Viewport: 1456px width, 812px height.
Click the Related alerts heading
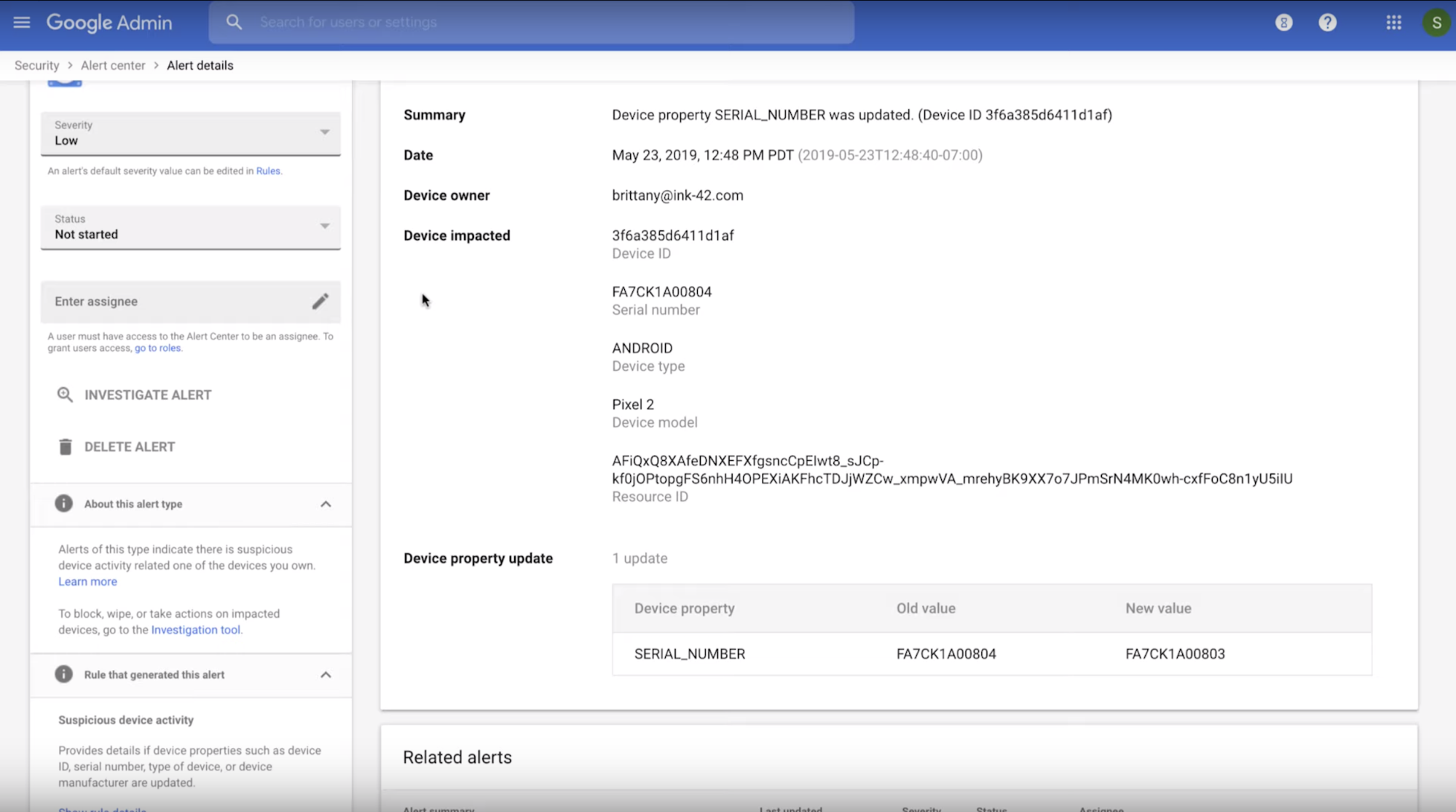click(x=457, y=757)
